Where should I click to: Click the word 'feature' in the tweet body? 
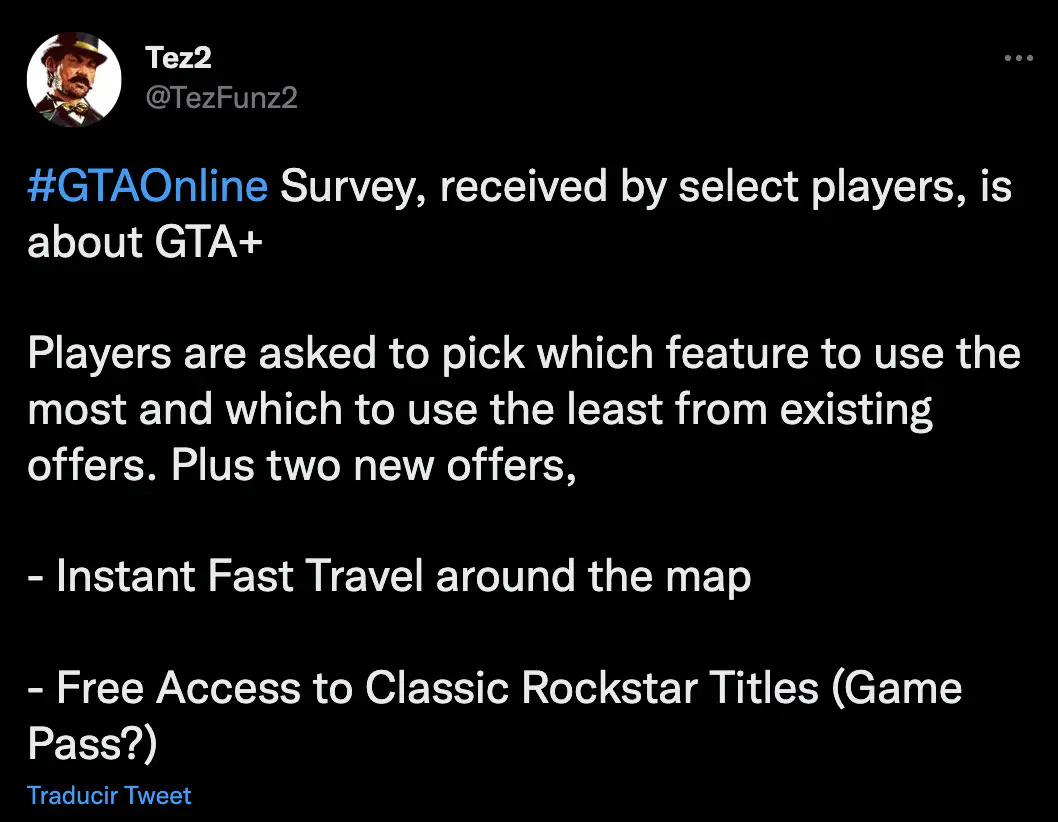pos(737,354)
